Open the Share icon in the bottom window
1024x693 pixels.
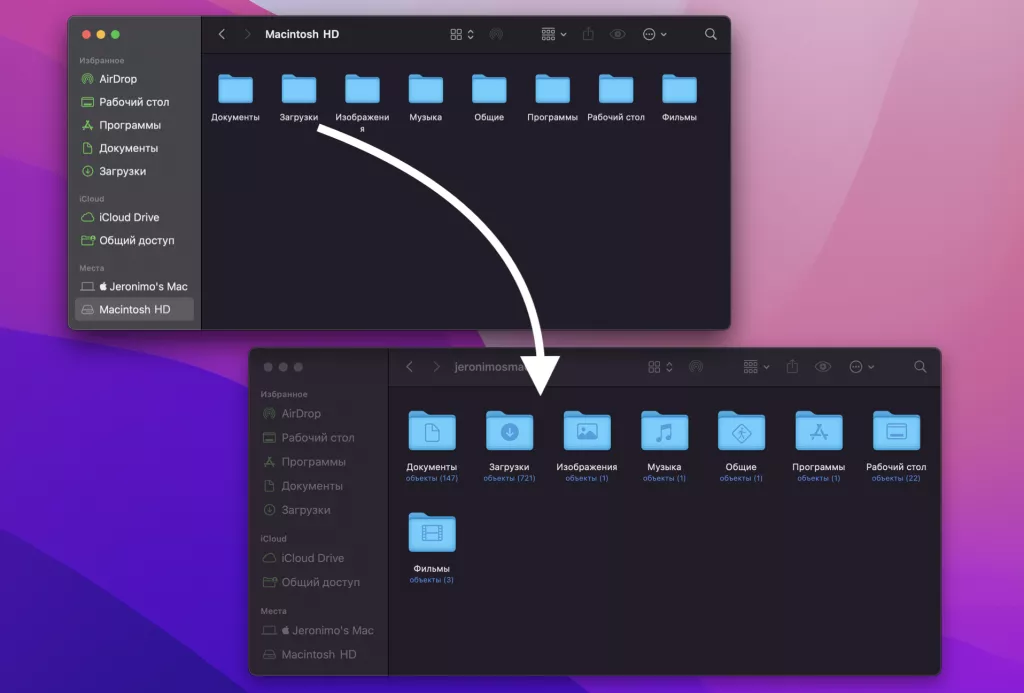[793, 367]
